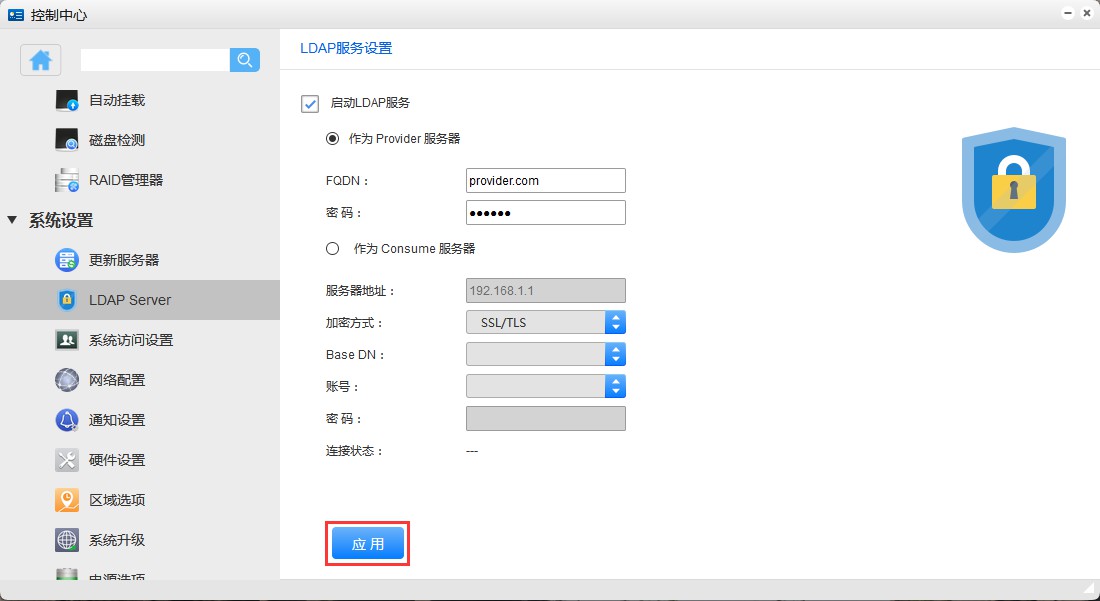Open the 账号 dropdown list

point(546,386)
